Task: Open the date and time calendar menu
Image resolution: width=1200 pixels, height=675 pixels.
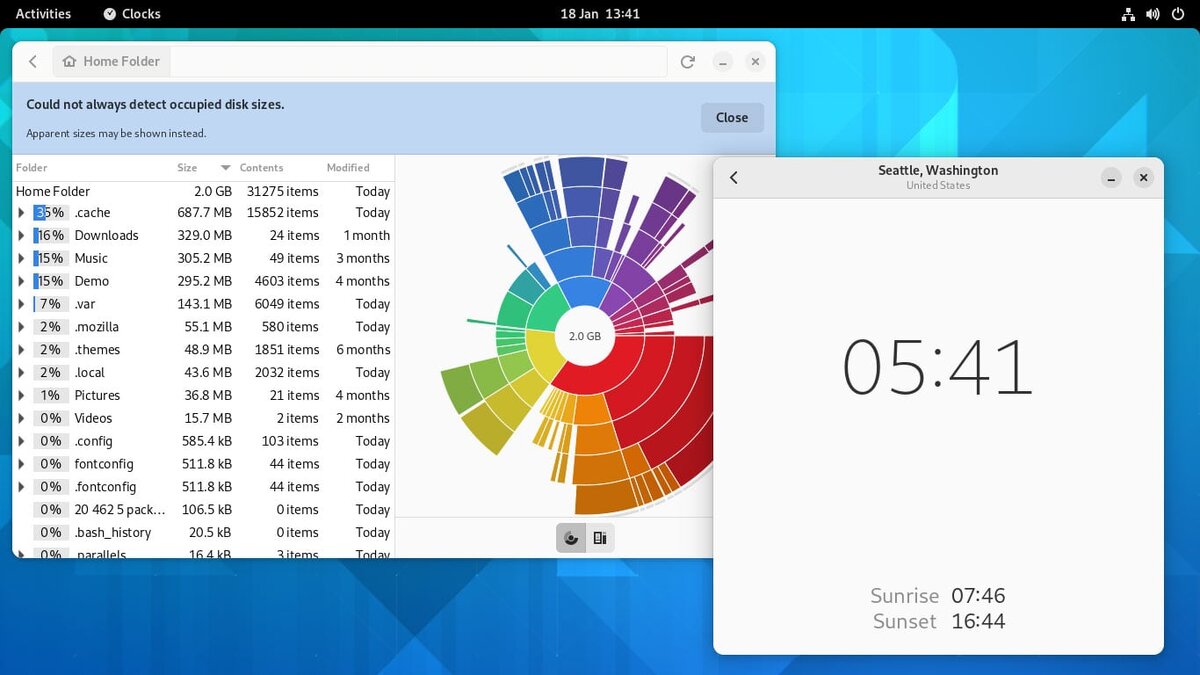Action: pyautogui.click(x=600, y=14)
